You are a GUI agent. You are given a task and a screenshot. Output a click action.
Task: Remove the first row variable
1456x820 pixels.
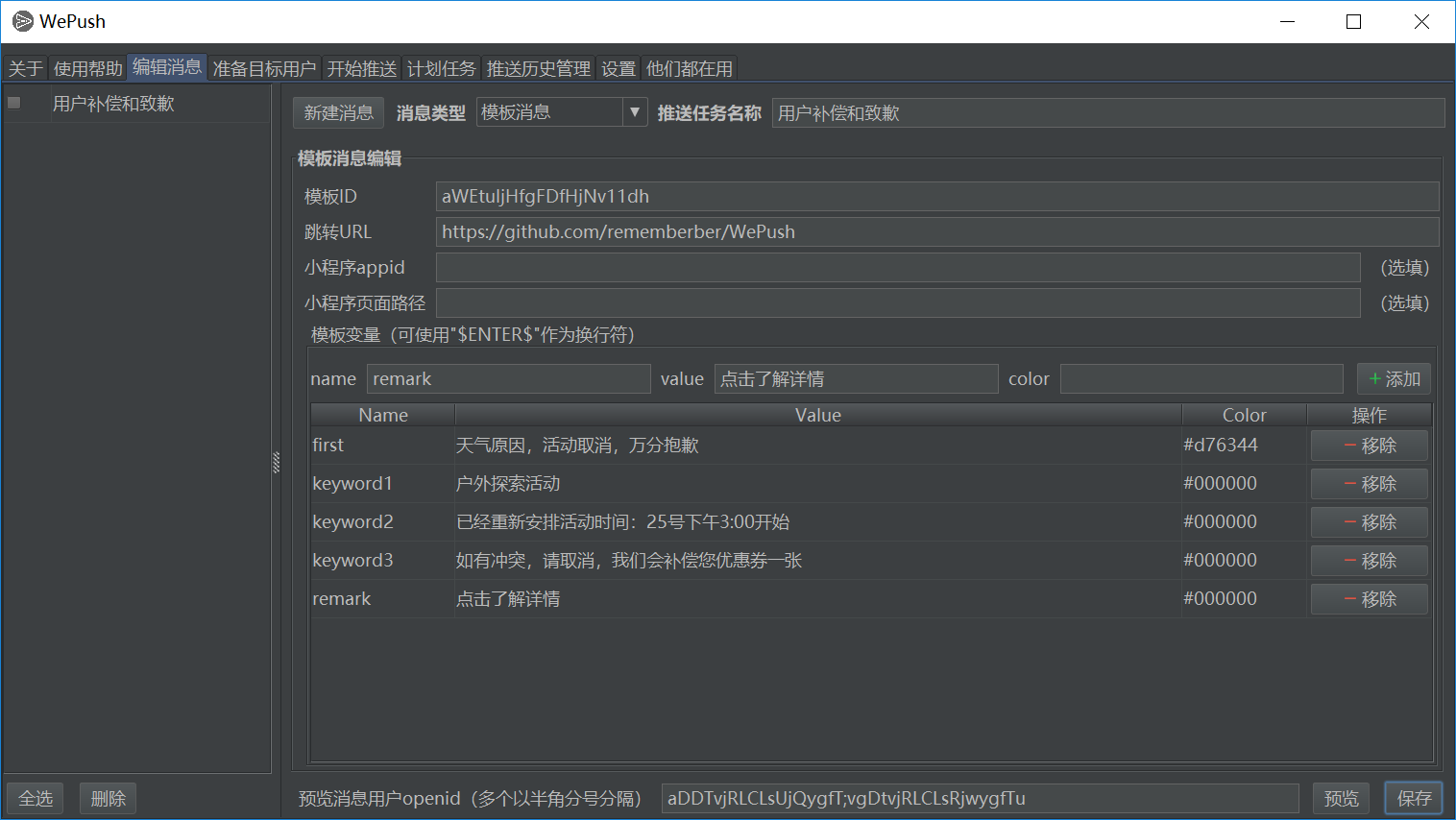coord(1370,446)
